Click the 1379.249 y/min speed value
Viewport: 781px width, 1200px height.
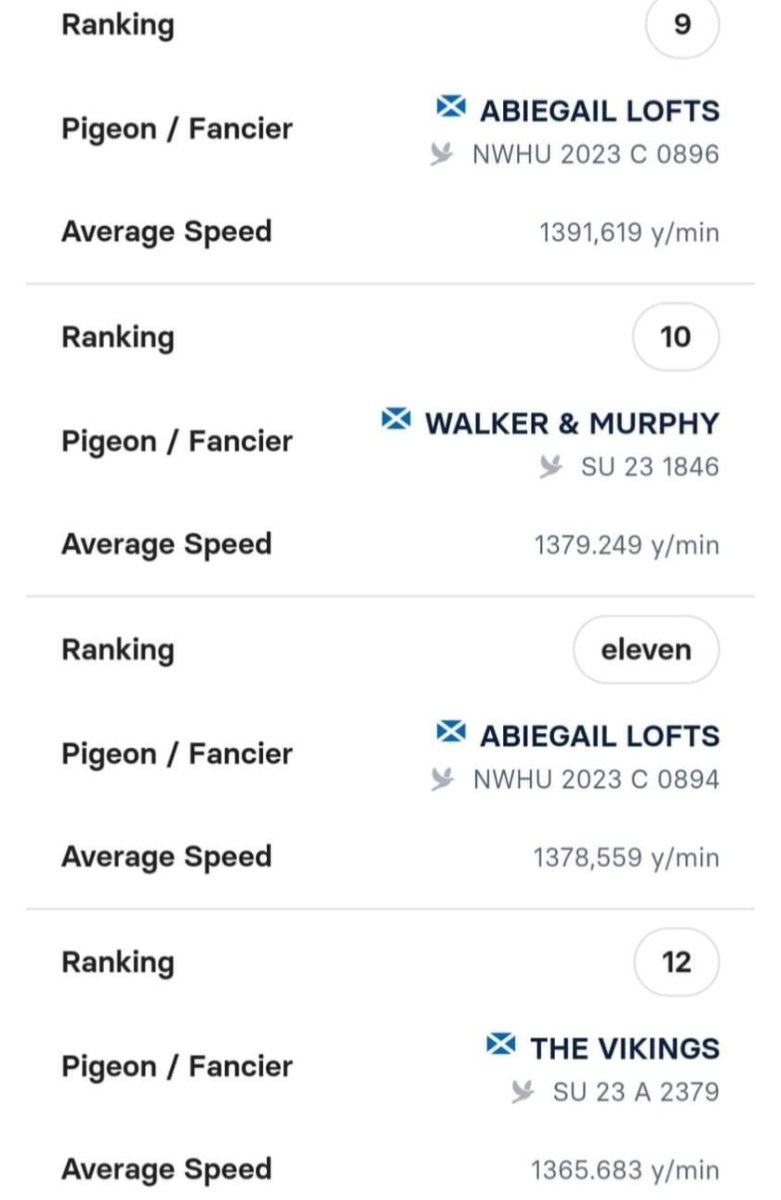[x=627, y=546]
